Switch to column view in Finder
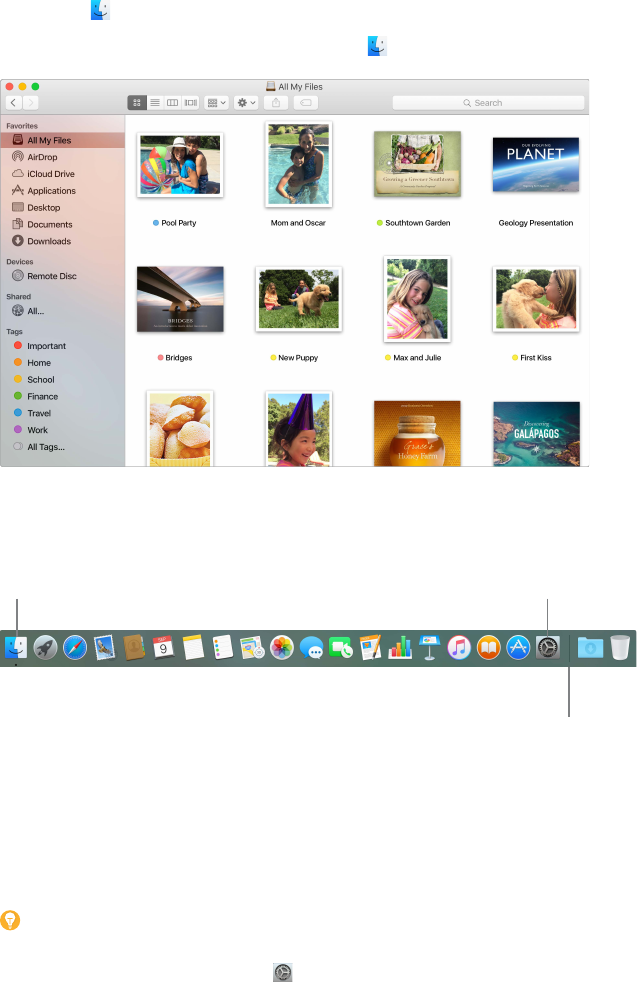Image resolution: width=637 pixels, height=982 pixels. tap(172, 102)
